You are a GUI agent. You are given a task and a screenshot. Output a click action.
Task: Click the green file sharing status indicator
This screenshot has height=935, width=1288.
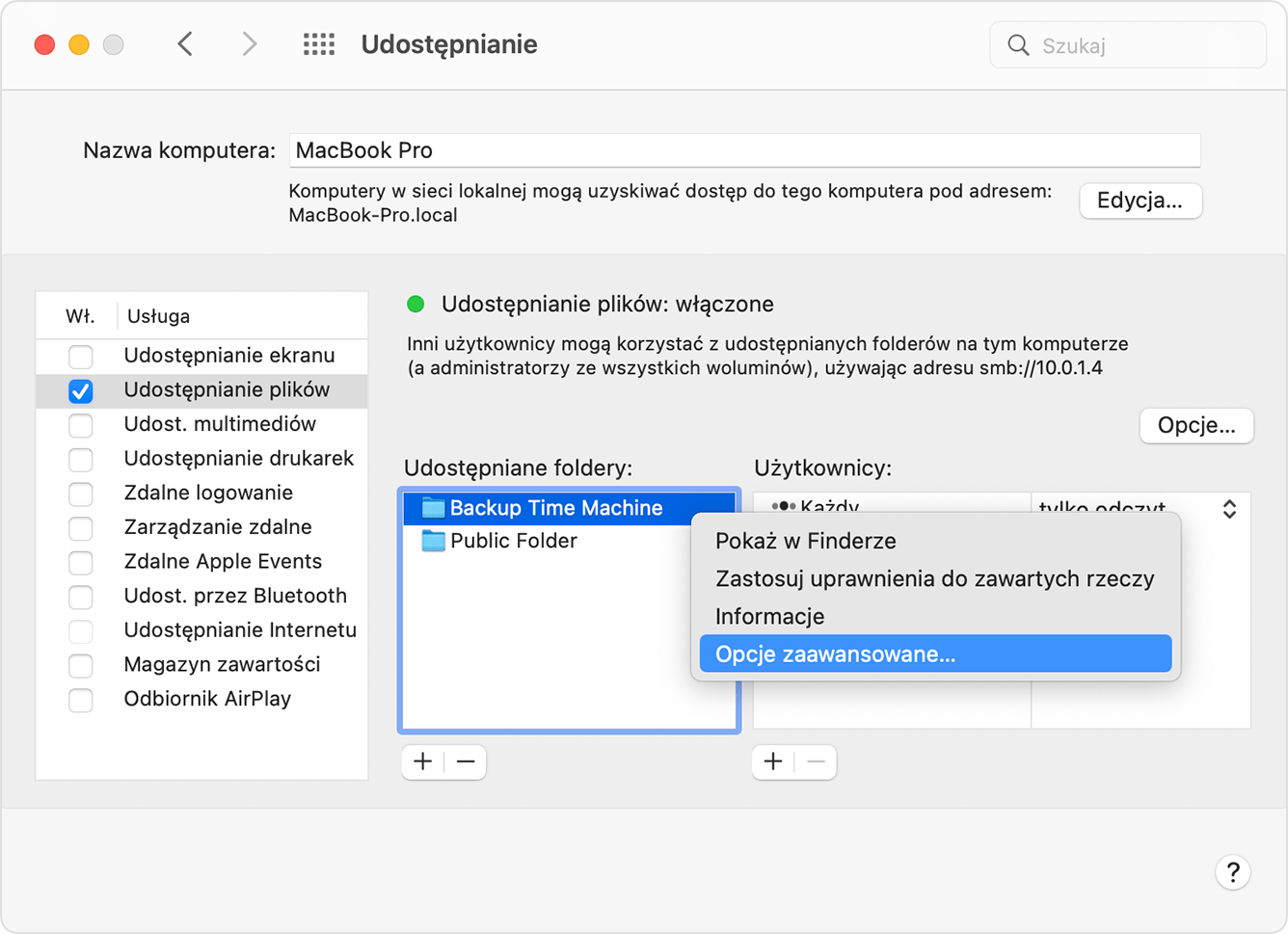415,304
